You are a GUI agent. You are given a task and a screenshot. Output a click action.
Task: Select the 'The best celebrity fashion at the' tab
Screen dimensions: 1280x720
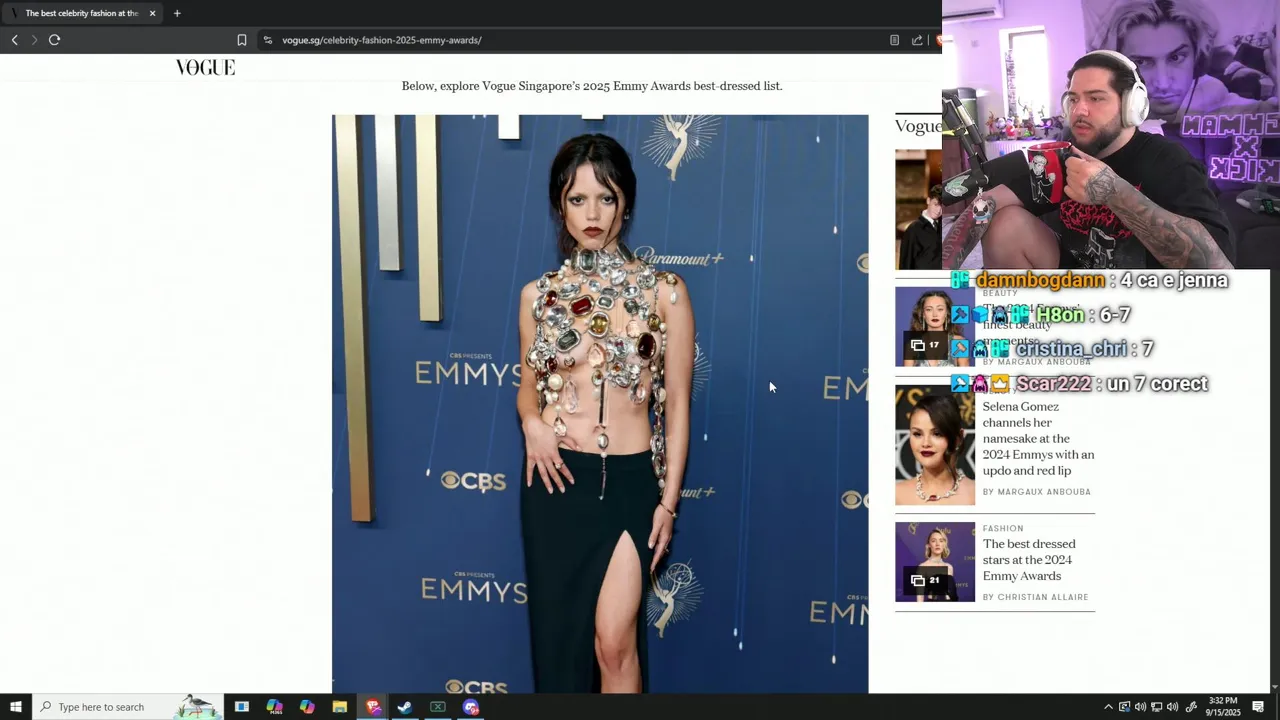point(82,13)
